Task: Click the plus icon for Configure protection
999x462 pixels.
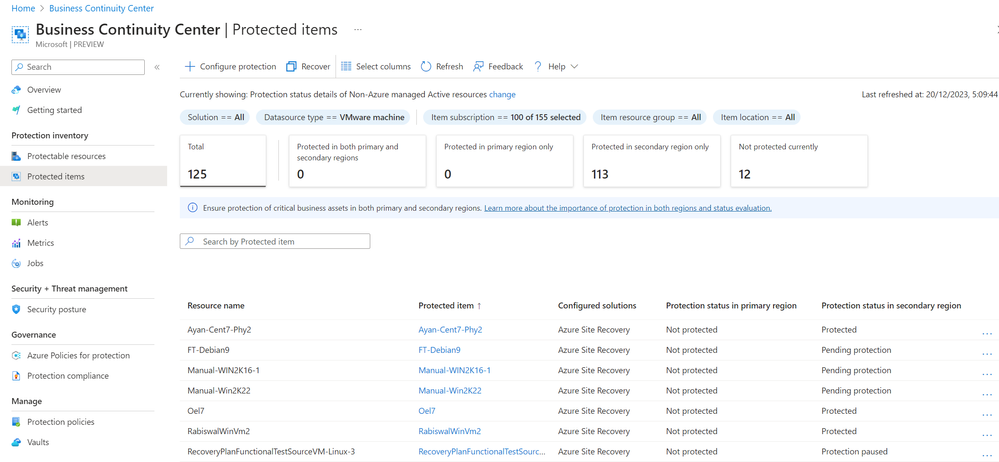Action: point(190,66)
